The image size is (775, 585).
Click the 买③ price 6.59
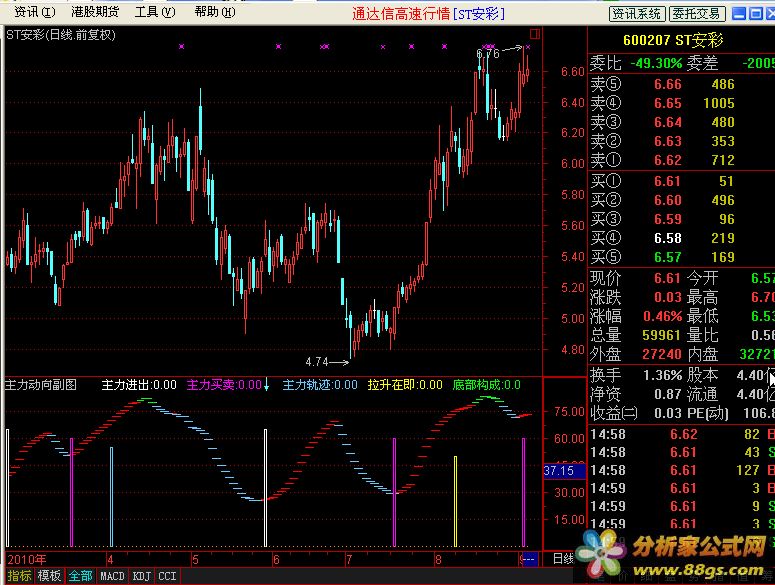(668, 219)
